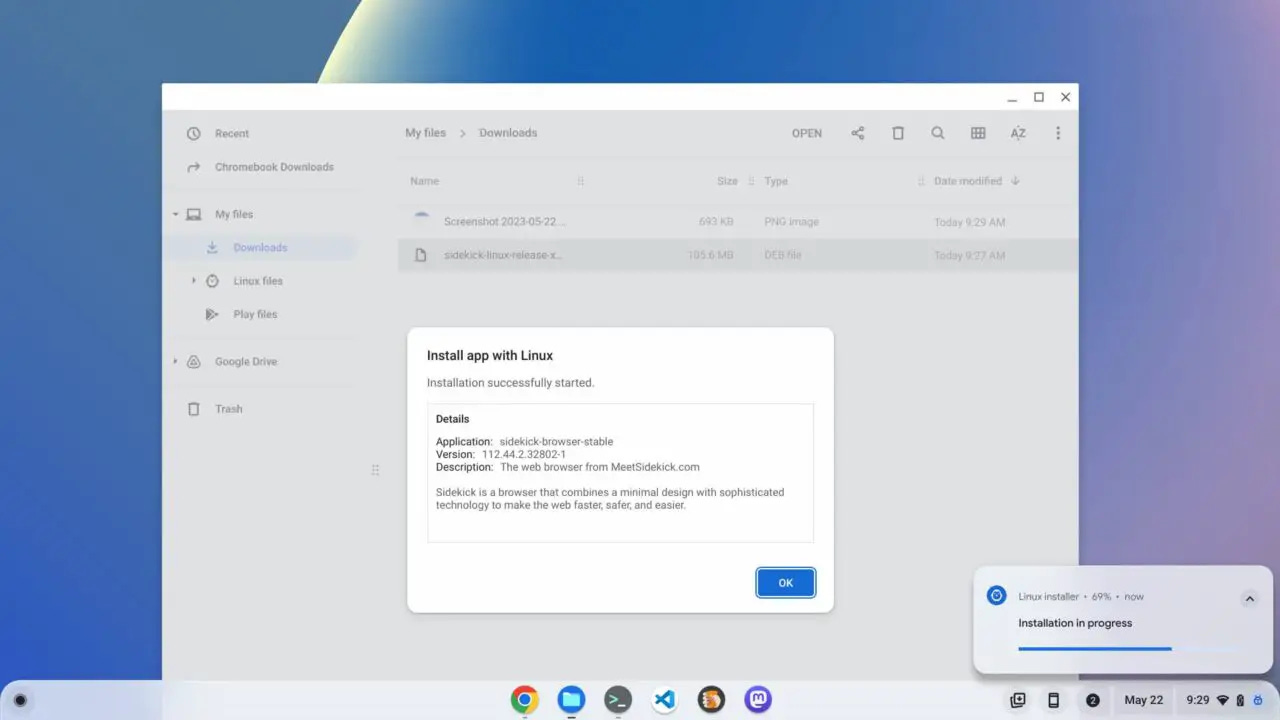Open Recent in the sidebar
1280x720 pixels.
(x=232, y=134)
